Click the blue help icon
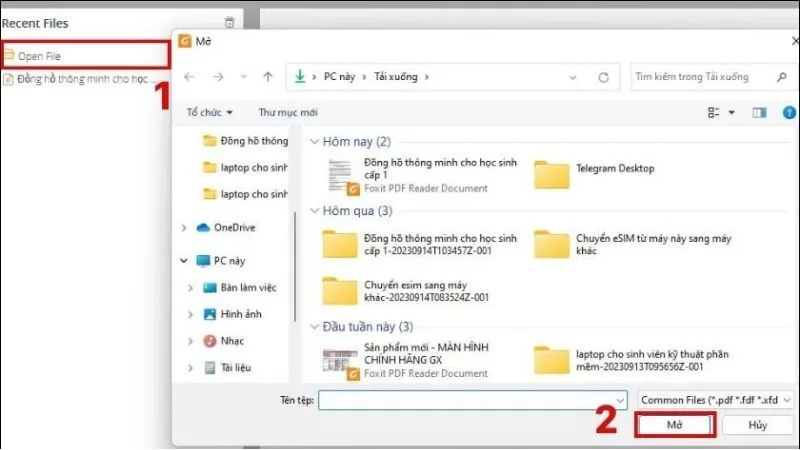800x450 pixels. 789,112
